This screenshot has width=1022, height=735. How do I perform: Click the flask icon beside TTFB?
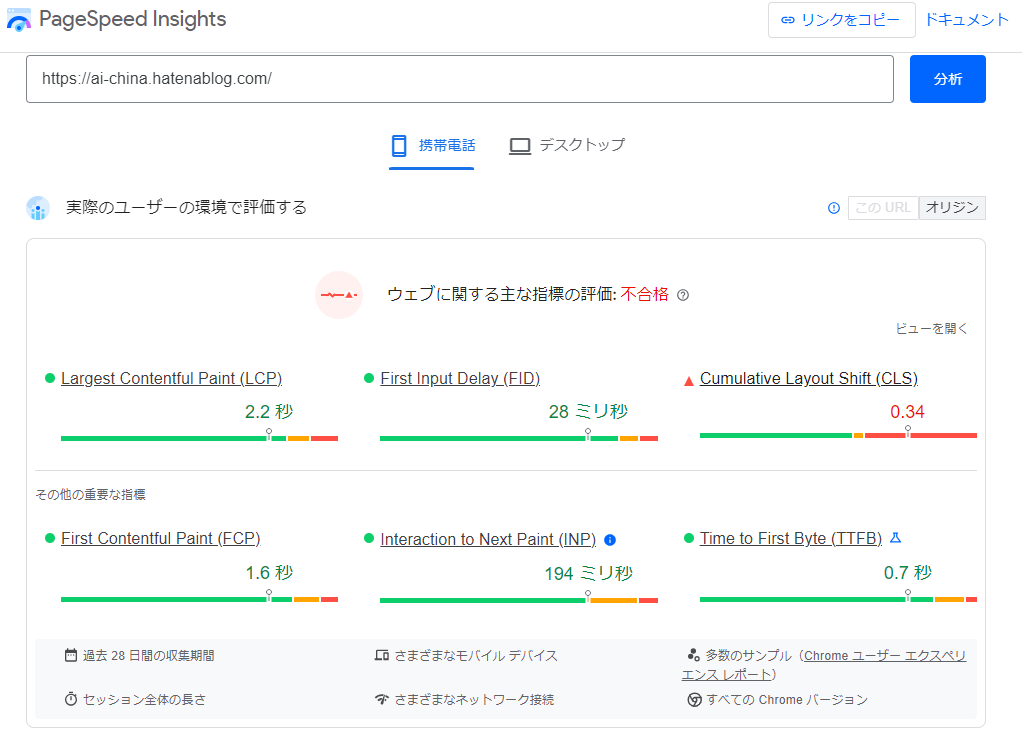896,538
